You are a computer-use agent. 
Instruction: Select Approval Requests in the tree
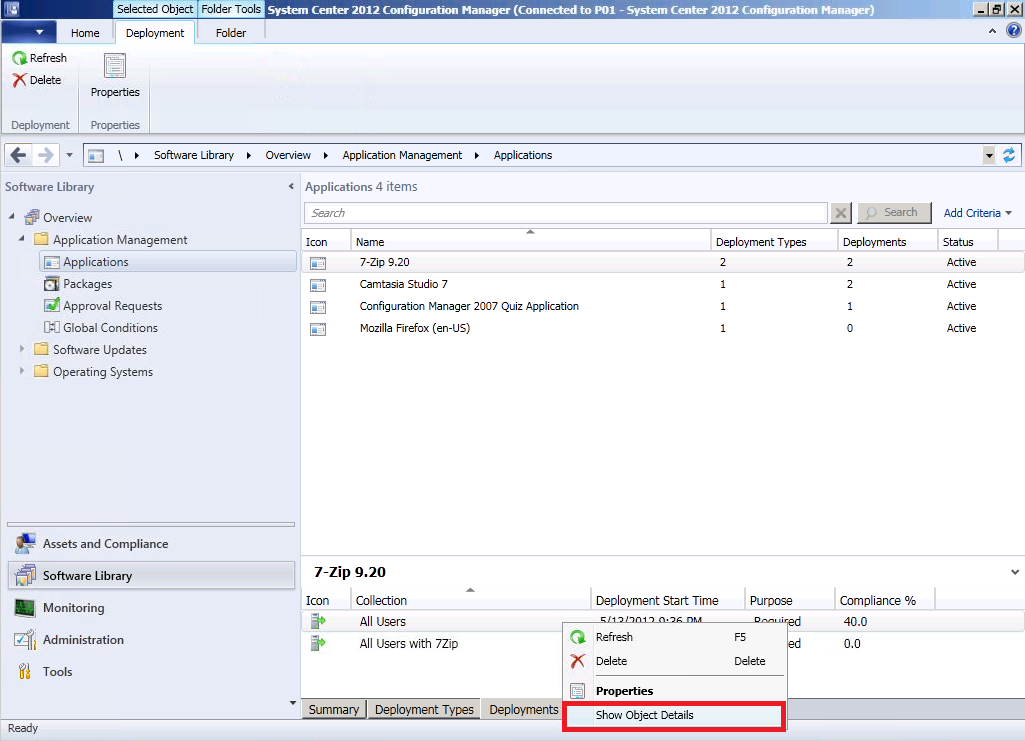(x=112, y=306)
